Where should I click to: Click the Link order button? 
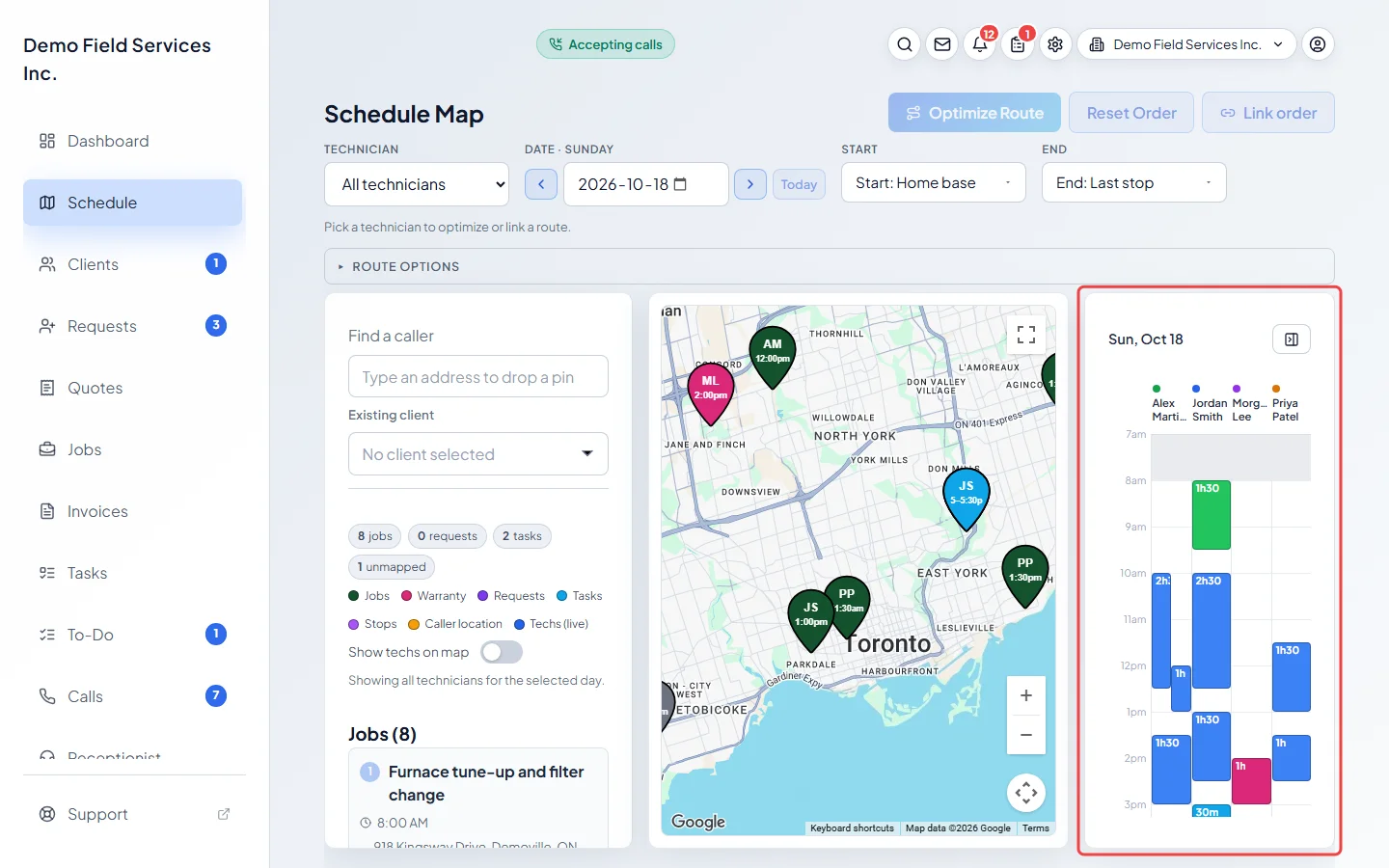(1268, 113)
